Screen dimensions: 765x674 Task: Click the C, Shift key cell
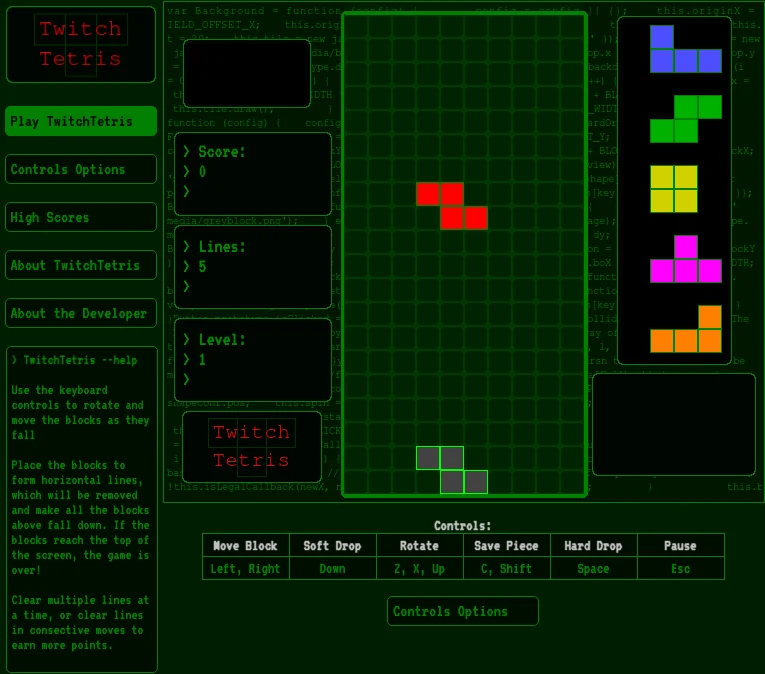pyautogui.click(x=506, y=569)
